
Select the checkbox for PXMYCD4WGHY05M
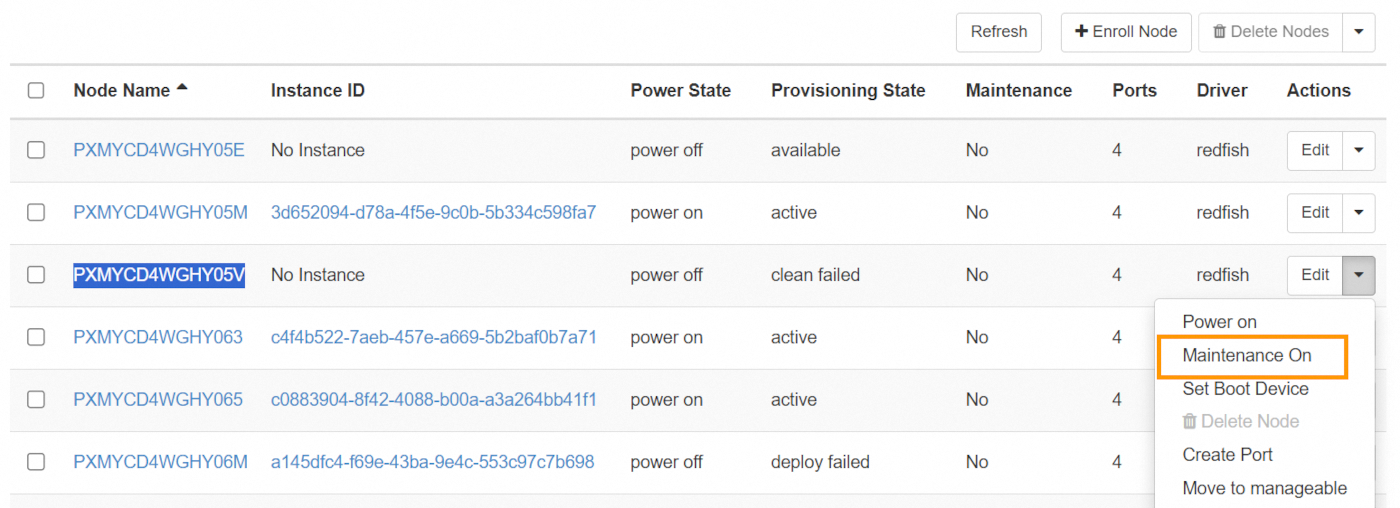(36, 213)
